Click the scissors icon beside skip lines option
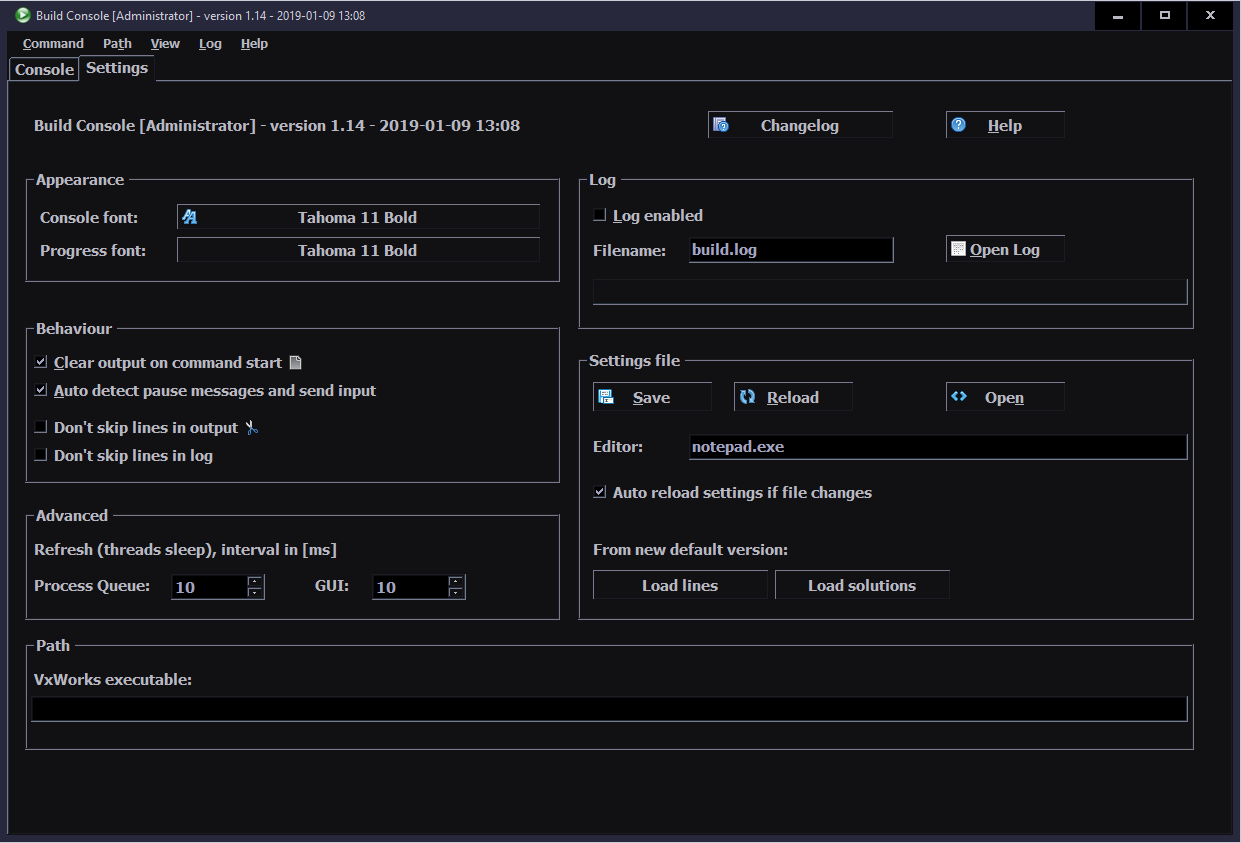 tap(251, 428)
